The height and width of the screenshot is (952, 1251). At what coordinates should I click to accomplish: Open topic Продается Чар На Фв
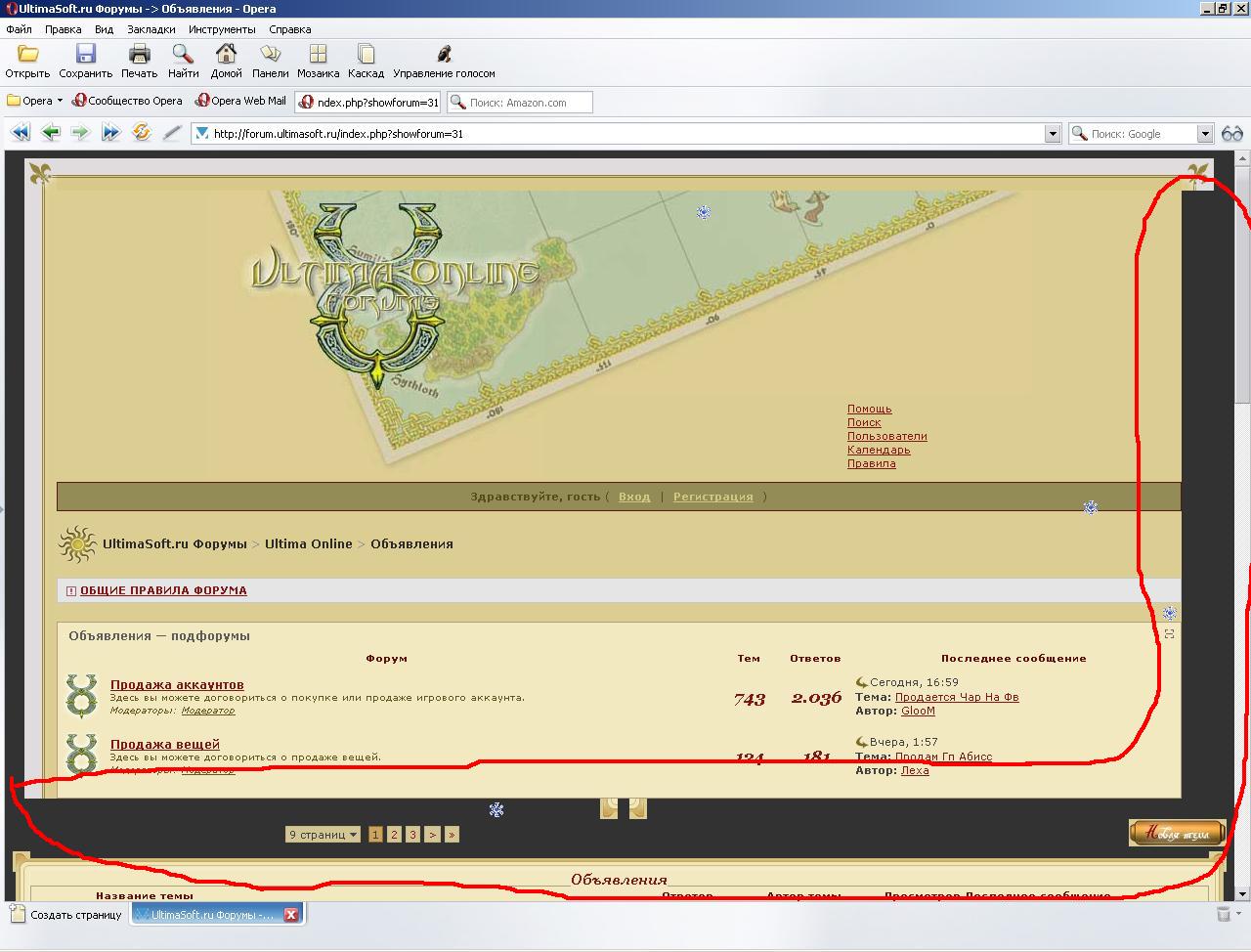pos(957,697)
